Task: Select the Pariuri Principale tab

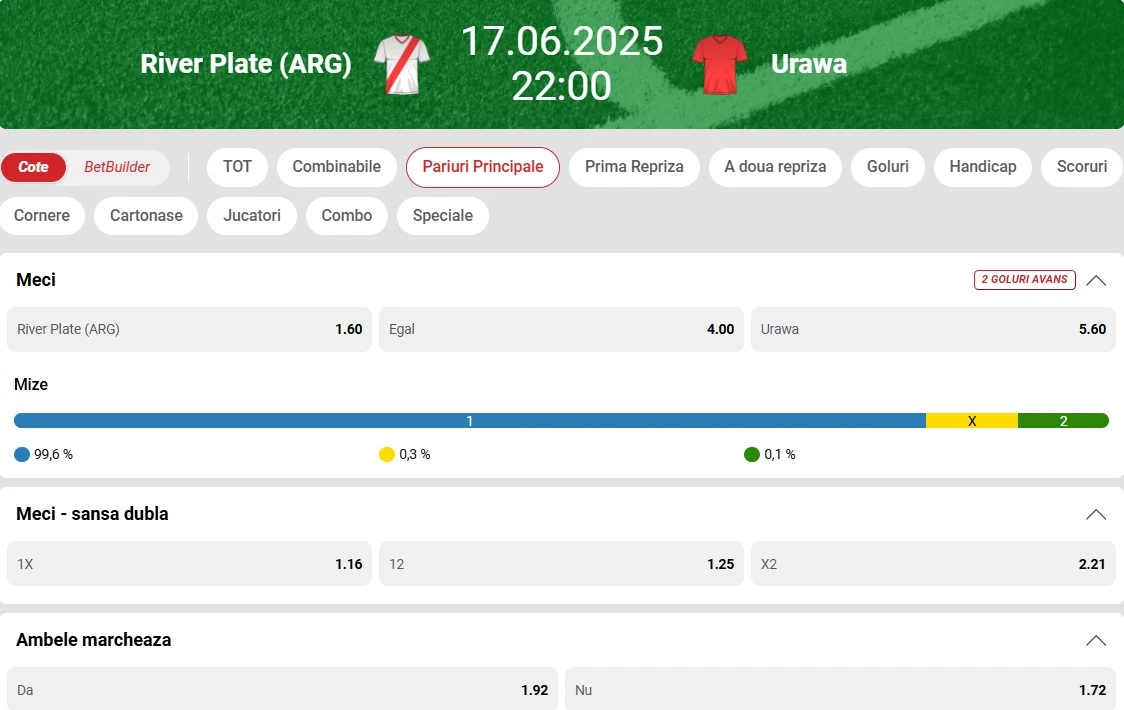Action: 482,167
